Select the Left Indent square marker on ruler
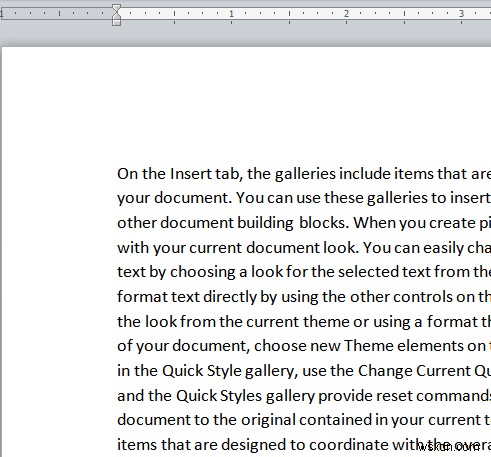This screenshot has width=491, height=457. 116,22
